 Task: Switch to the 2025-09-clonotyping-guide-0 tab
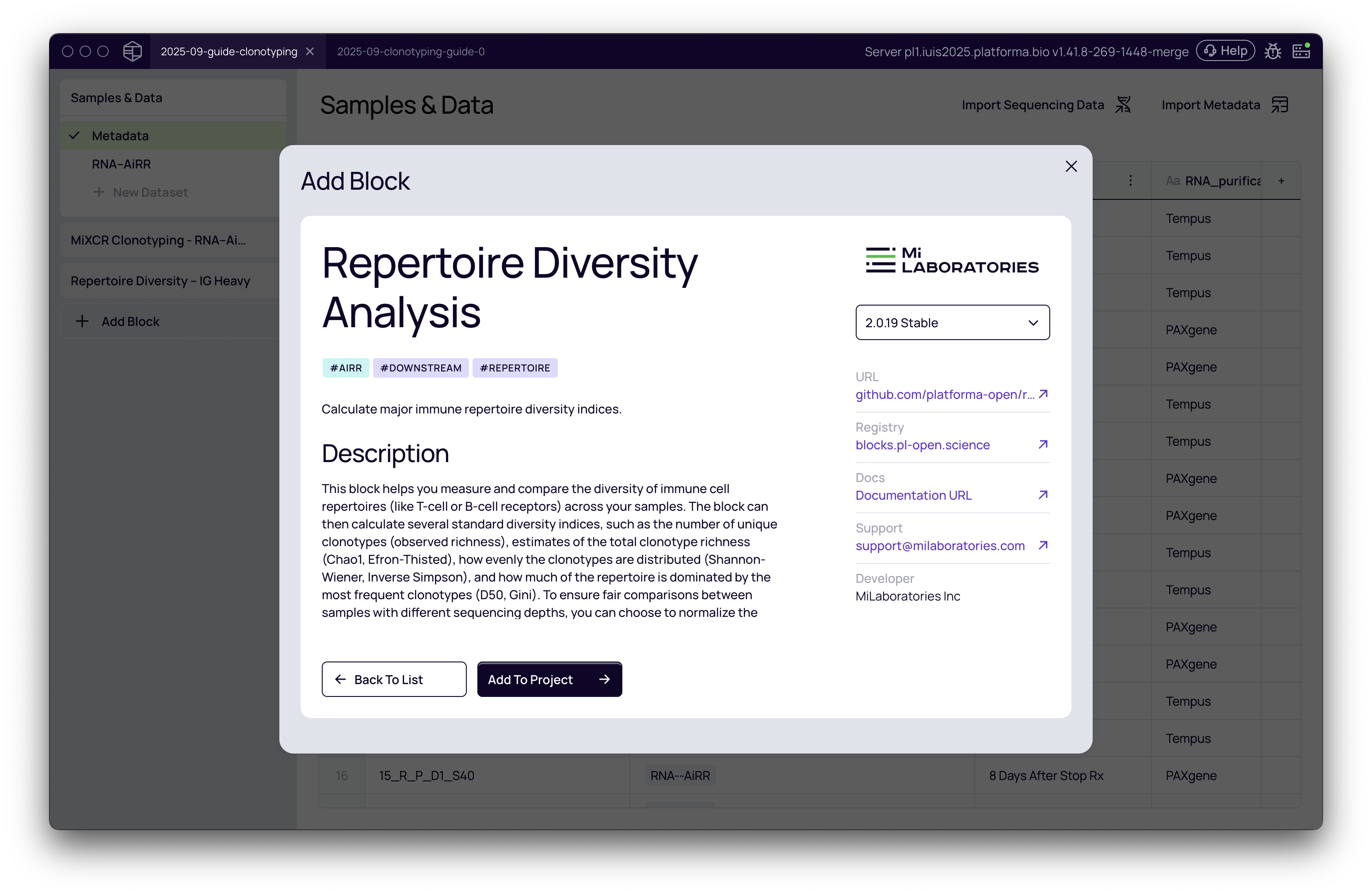tap(411, 51)
